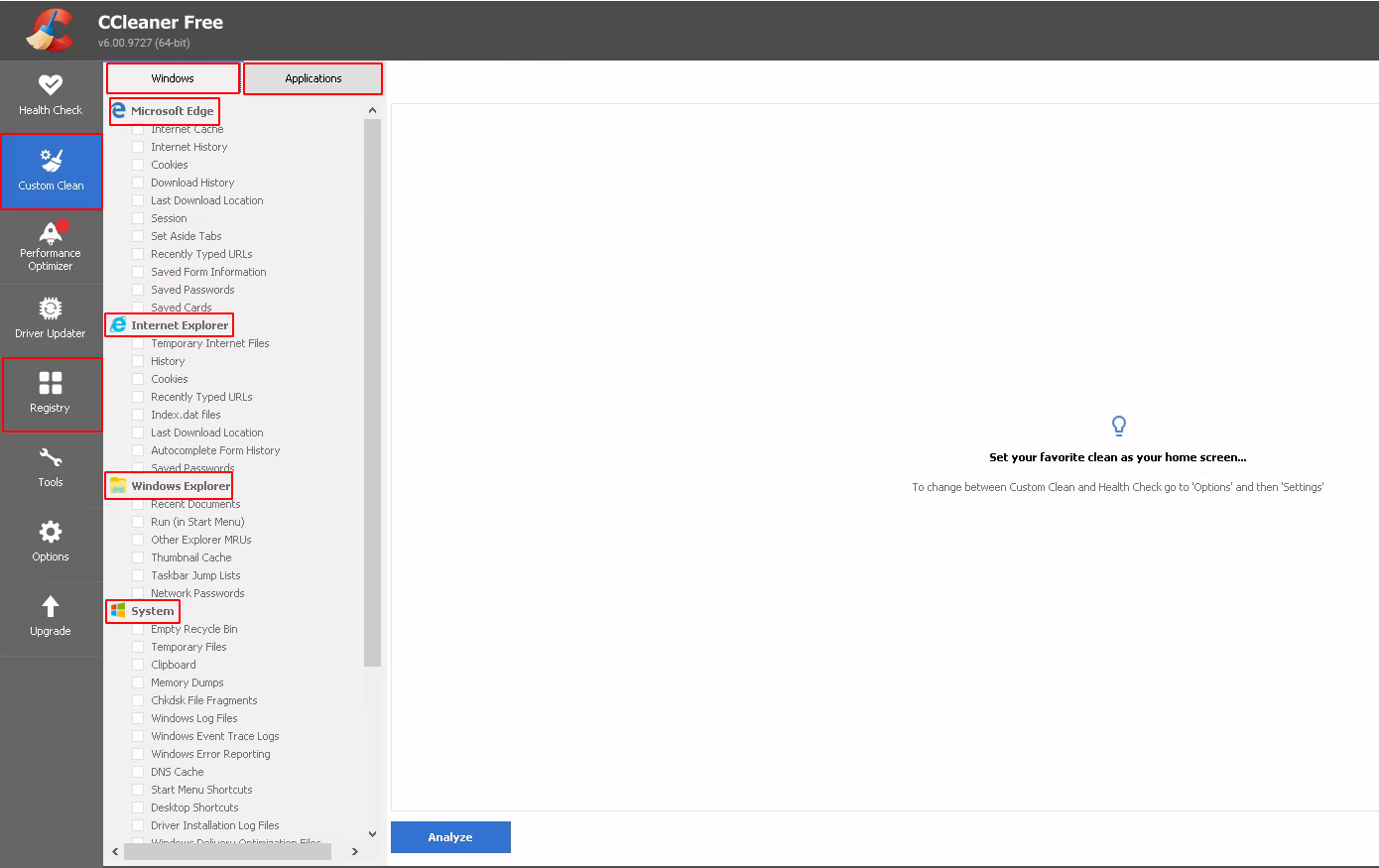The width and height of the screenshot is (1379, 868).
Task: Click the horizontal scrollbar thumb
Action: coord(227,851)
